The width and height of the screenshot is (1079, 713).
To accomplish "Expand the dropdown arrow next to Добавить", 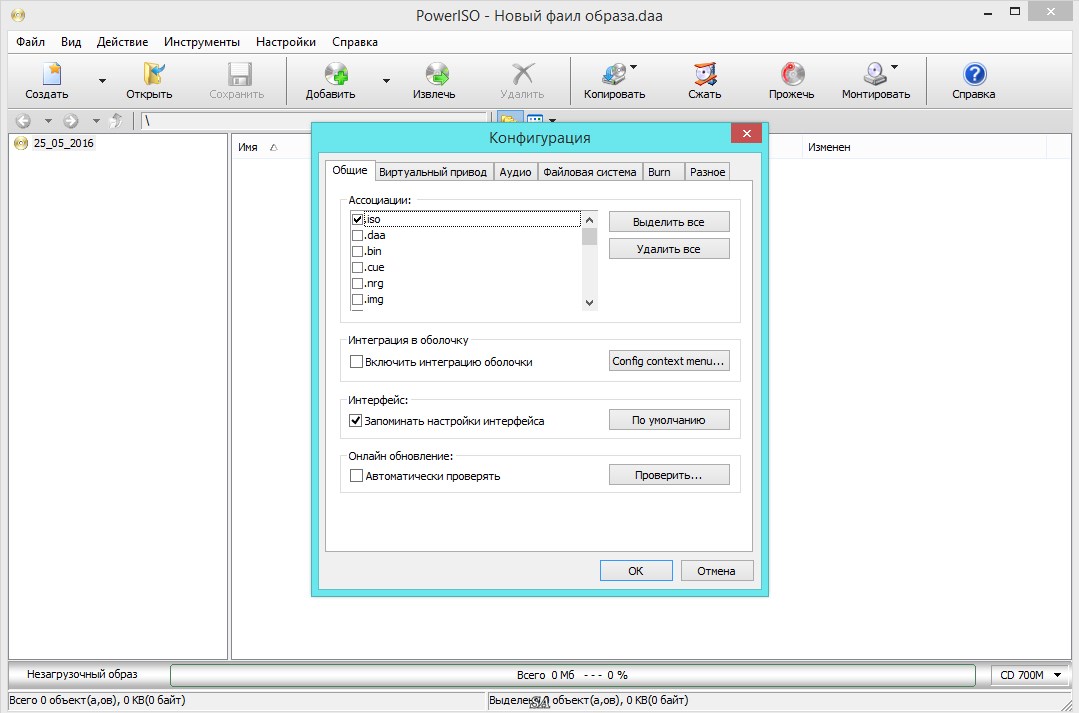I will tap(386, 81).
